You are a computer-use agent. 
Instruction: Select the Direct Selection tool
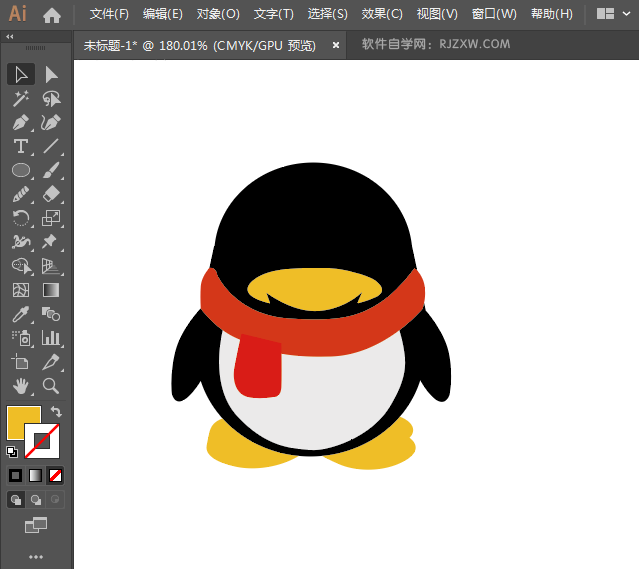pos(51,74)
